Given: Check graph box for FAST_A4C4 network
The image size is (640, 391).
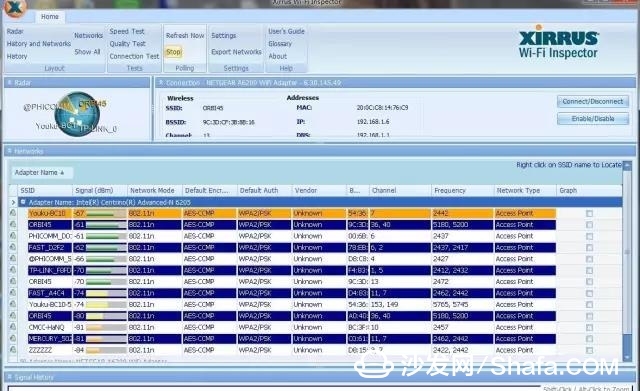Looking at the screenshot, I should pos(589,293).
